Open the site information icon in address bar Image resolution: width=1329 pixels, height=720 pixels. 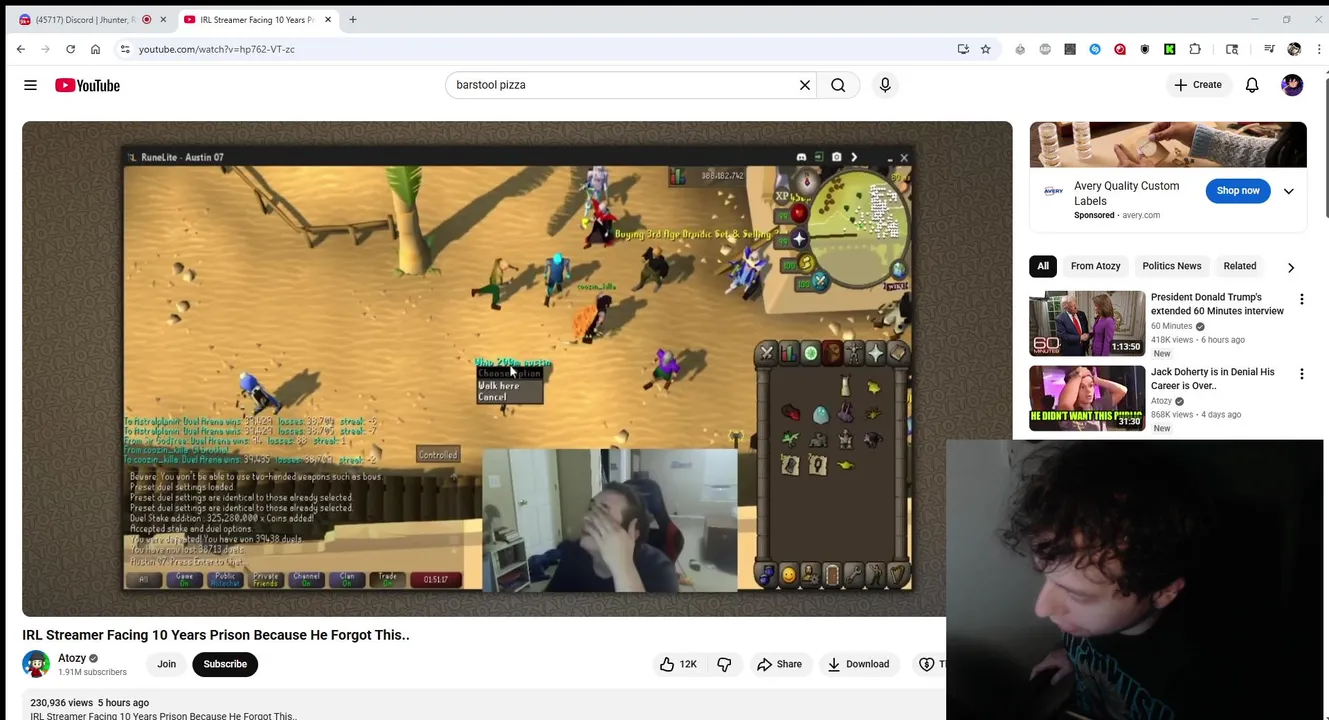coord(125,49)
